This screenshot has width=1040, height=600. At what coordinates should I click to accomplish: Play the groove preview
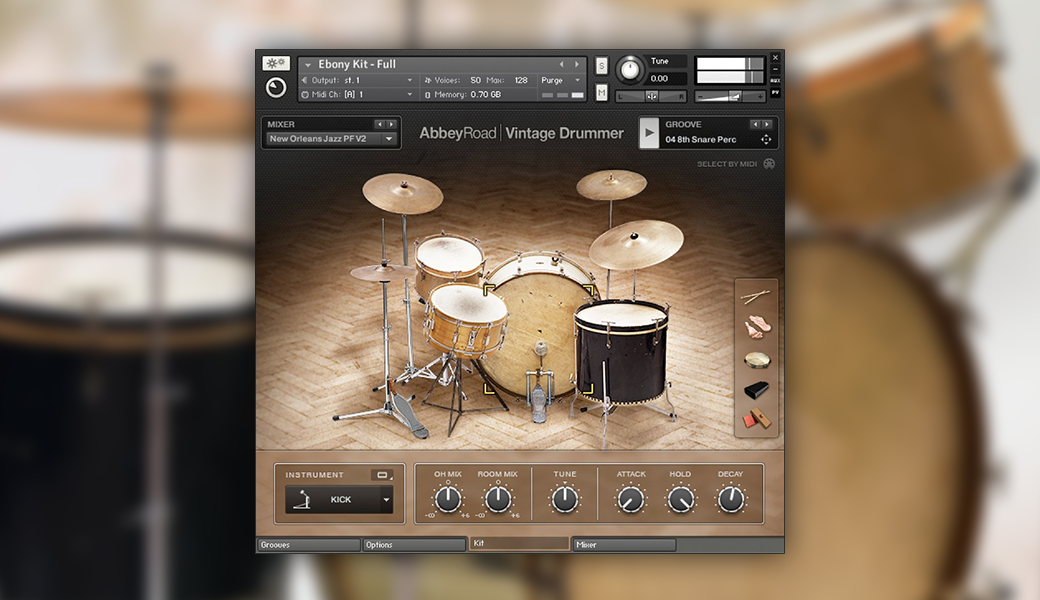649,133
